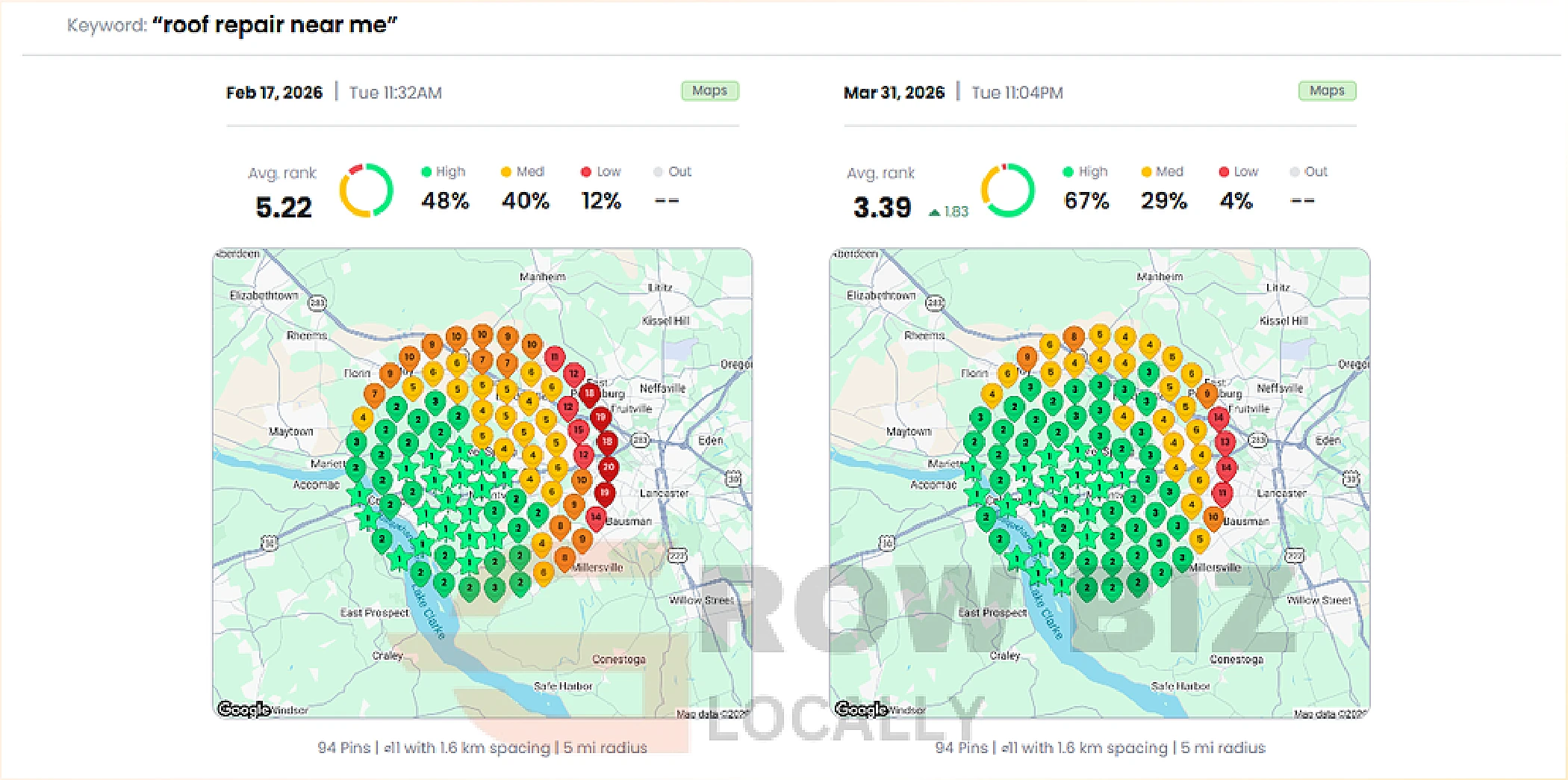Click the 94 Pins caption under Mar map
1568x780 pixels.
(1100, 748)
